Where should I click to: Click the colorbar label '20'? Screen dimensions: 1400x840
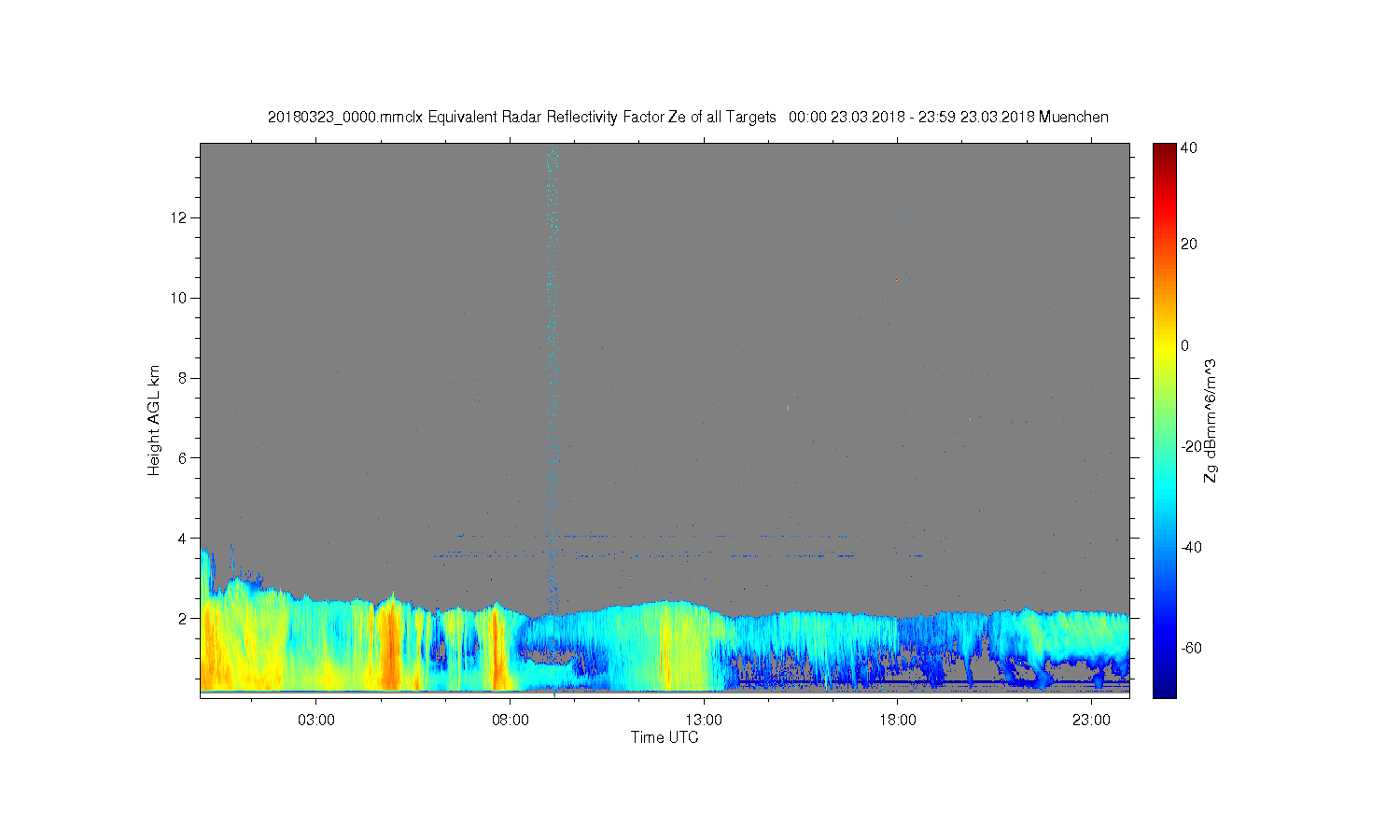point(1189,245)
